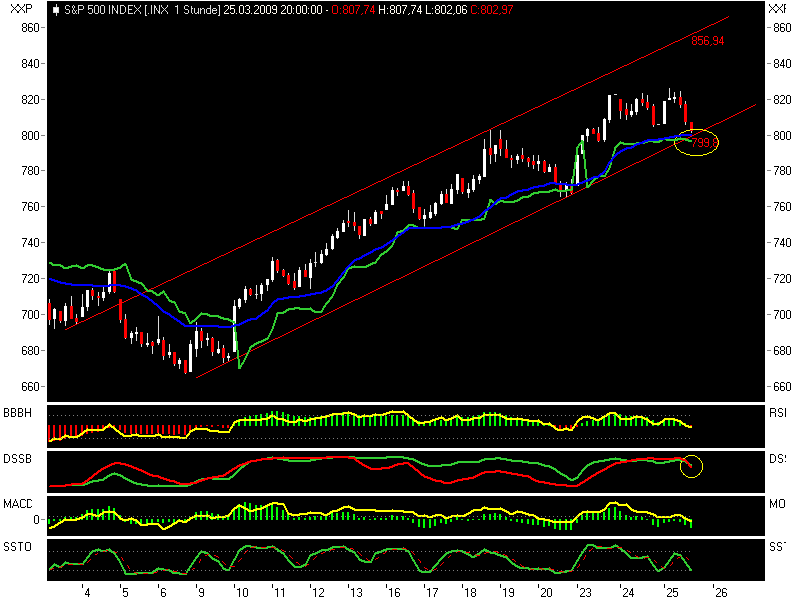Click the 660 tick on the left price axis
Viewport: 800px width, 600px height.
(x=30, y=387)
